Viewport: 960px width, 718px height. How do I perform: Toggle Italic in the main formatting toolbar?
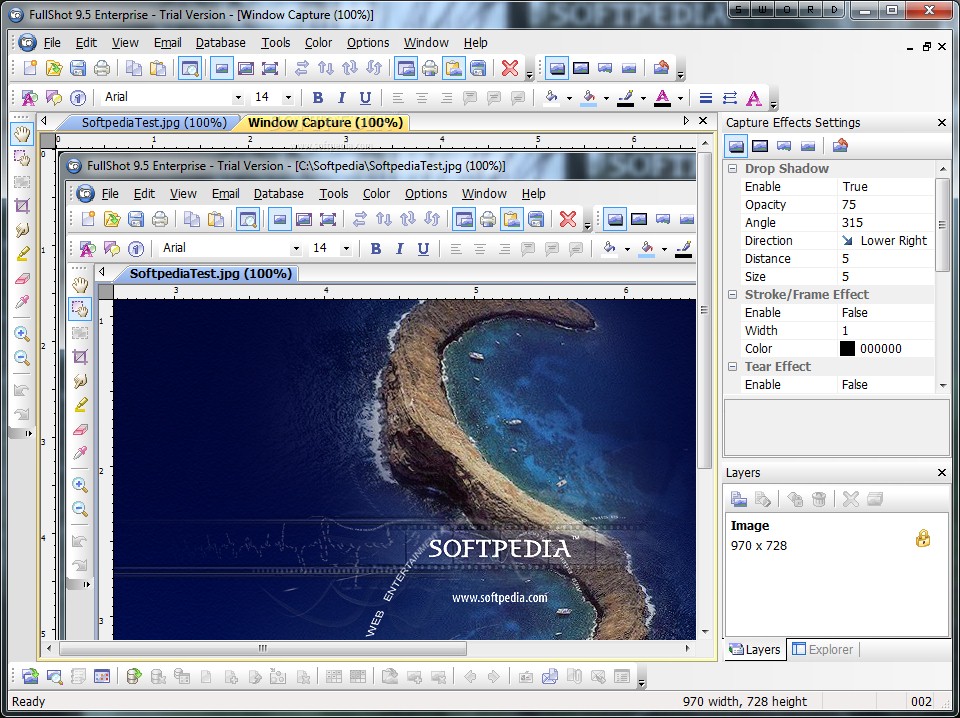pos(342,97)
